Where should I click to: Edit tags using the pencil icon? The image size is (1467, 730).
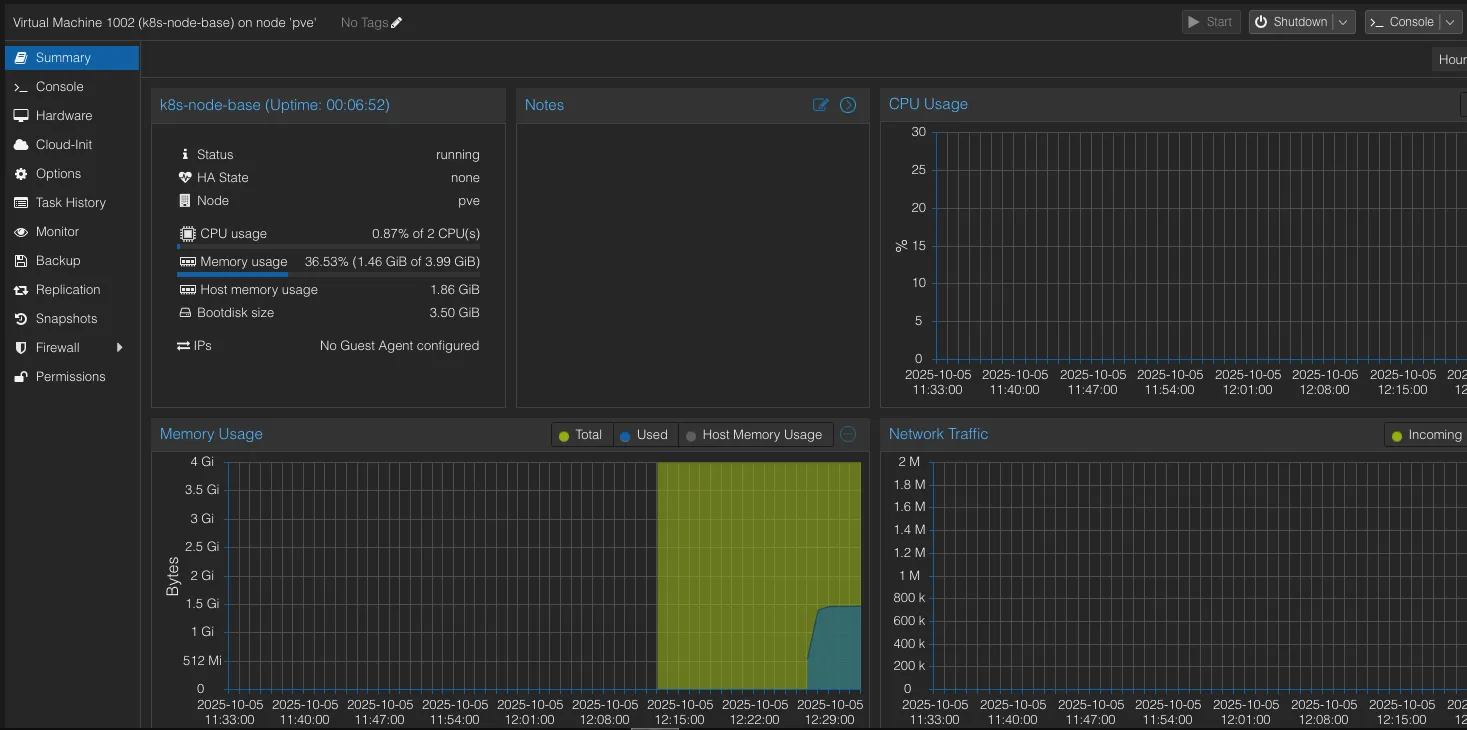pos(397,23)
